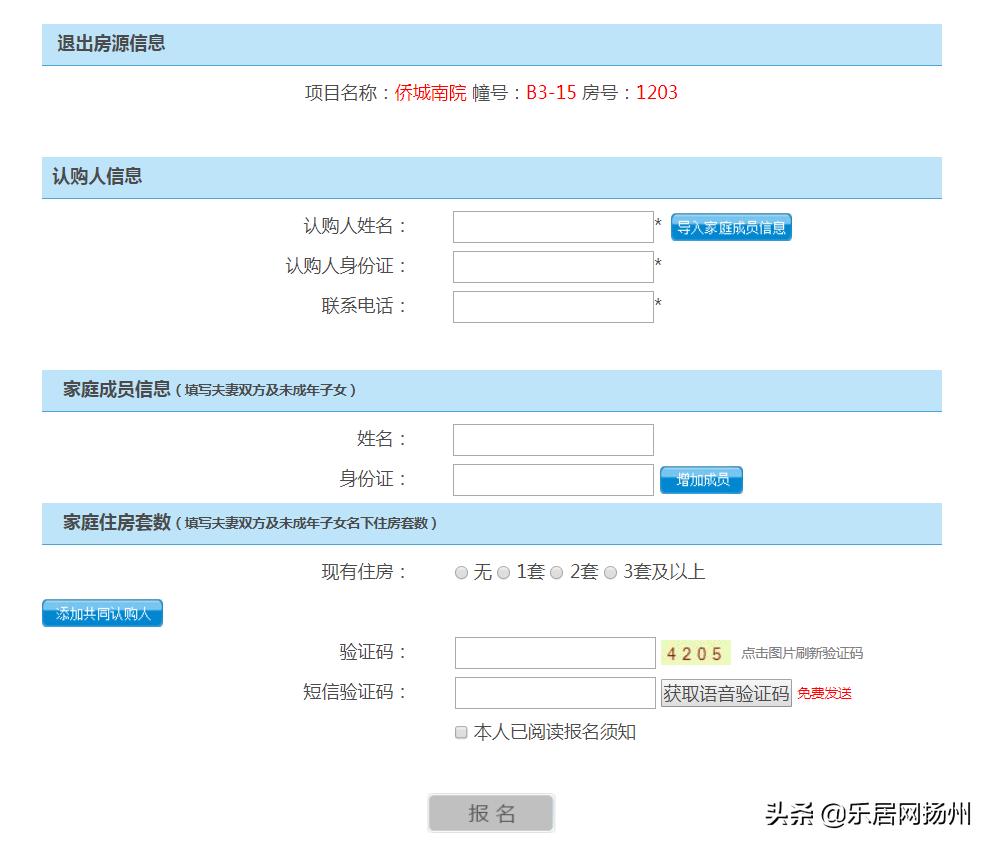Screen dimensions: 994x849
Task: Select the 2套 housing option
Action: pos(557,573)
